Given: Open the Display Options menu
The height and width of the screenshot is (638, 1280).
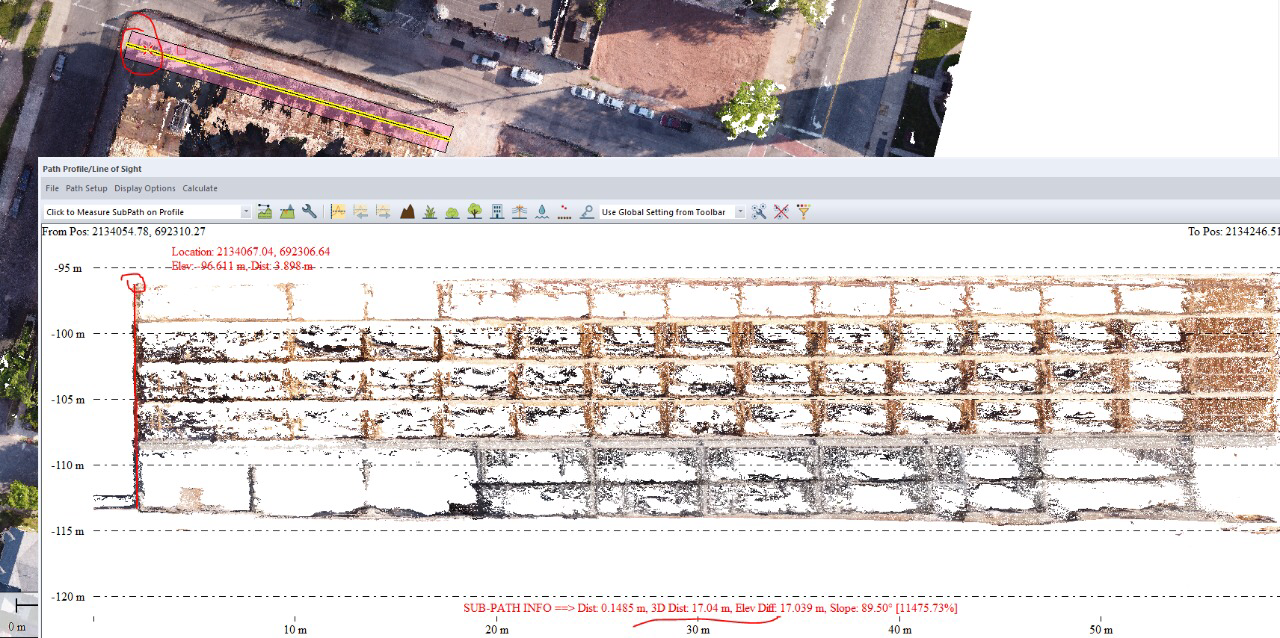Looking at the screenshot, I should 144,188.
